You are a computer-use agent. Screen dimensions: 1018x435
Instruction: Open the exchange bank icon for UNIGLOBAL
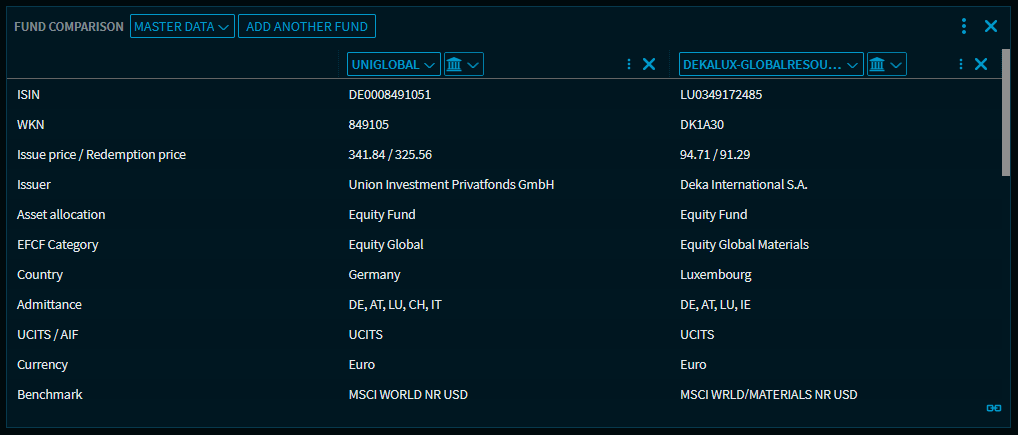point(464,65)
